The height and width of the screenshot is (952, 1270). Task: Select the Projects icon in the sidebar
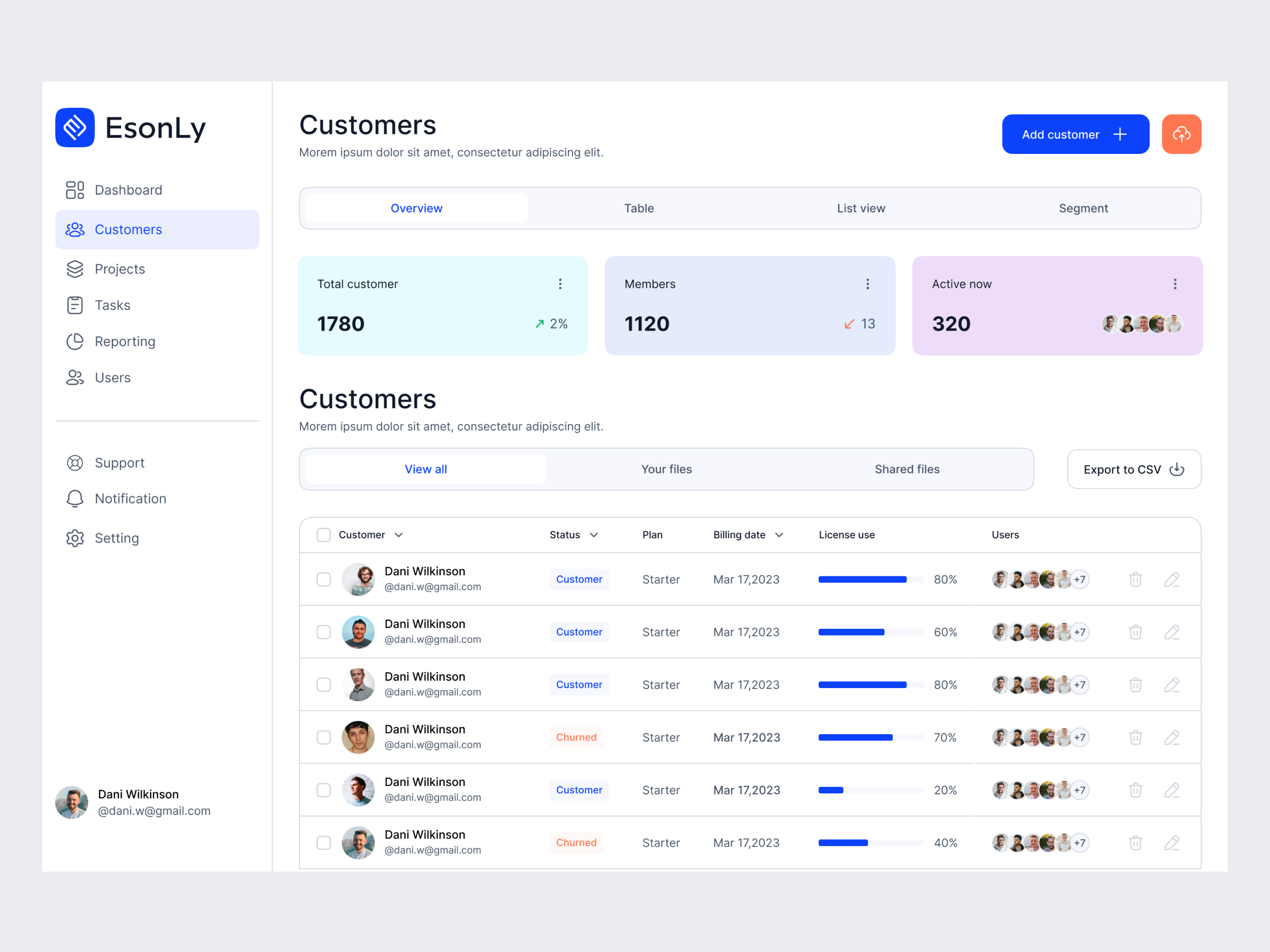pyautogui.click(x=75, y=269)
